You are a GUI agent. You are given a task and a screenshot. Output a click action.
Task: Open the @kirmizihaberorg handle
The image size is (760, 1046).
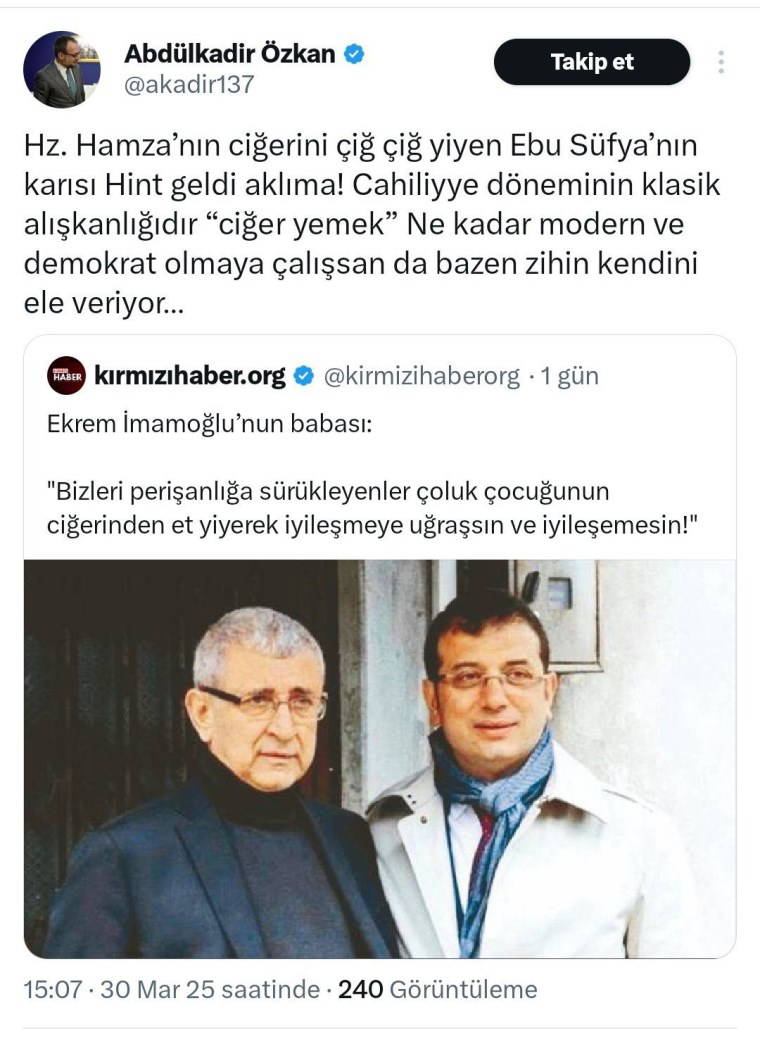[x=422, y=376]
